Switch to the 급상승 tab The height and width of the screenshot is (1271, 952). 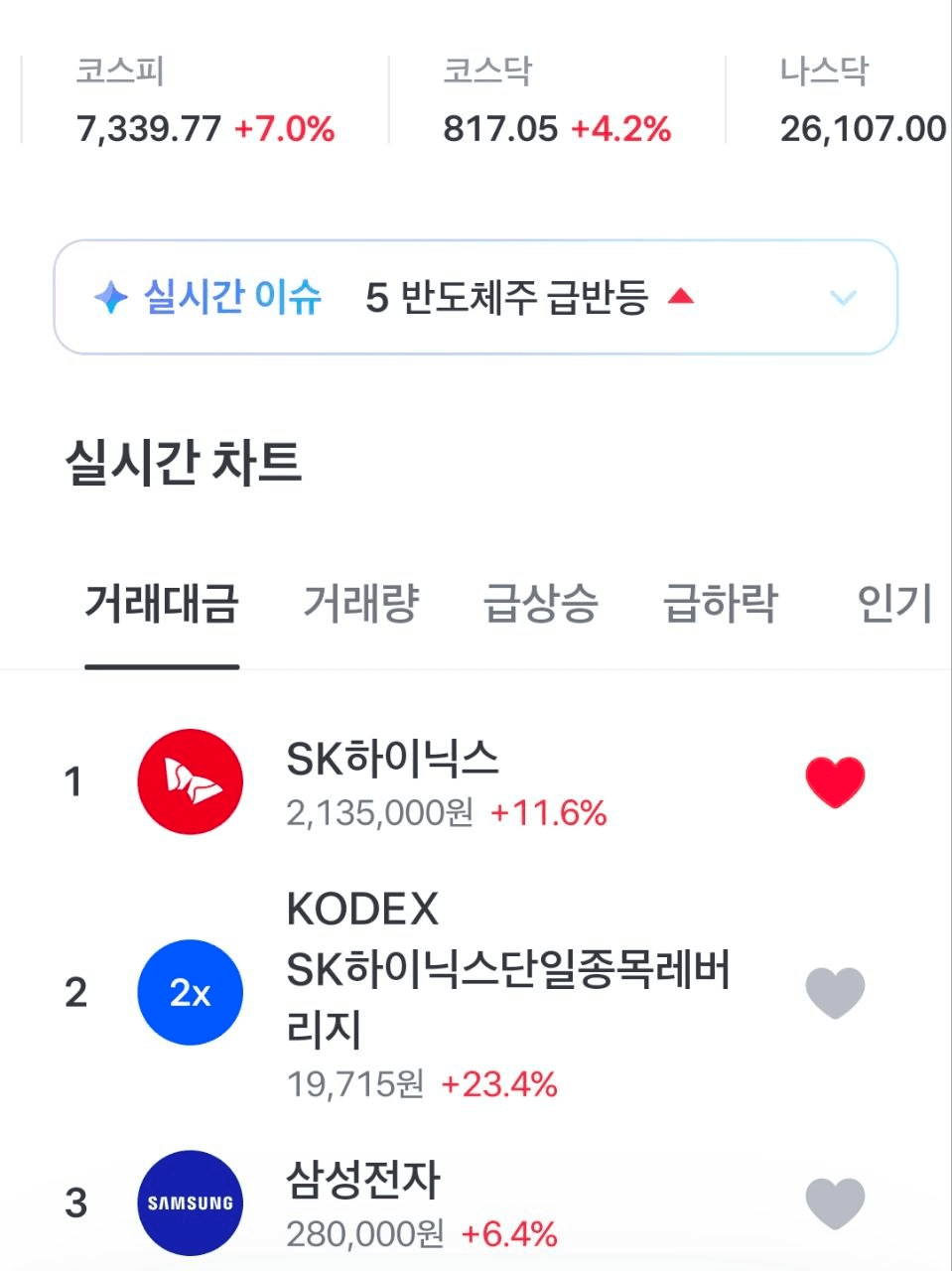541,603
